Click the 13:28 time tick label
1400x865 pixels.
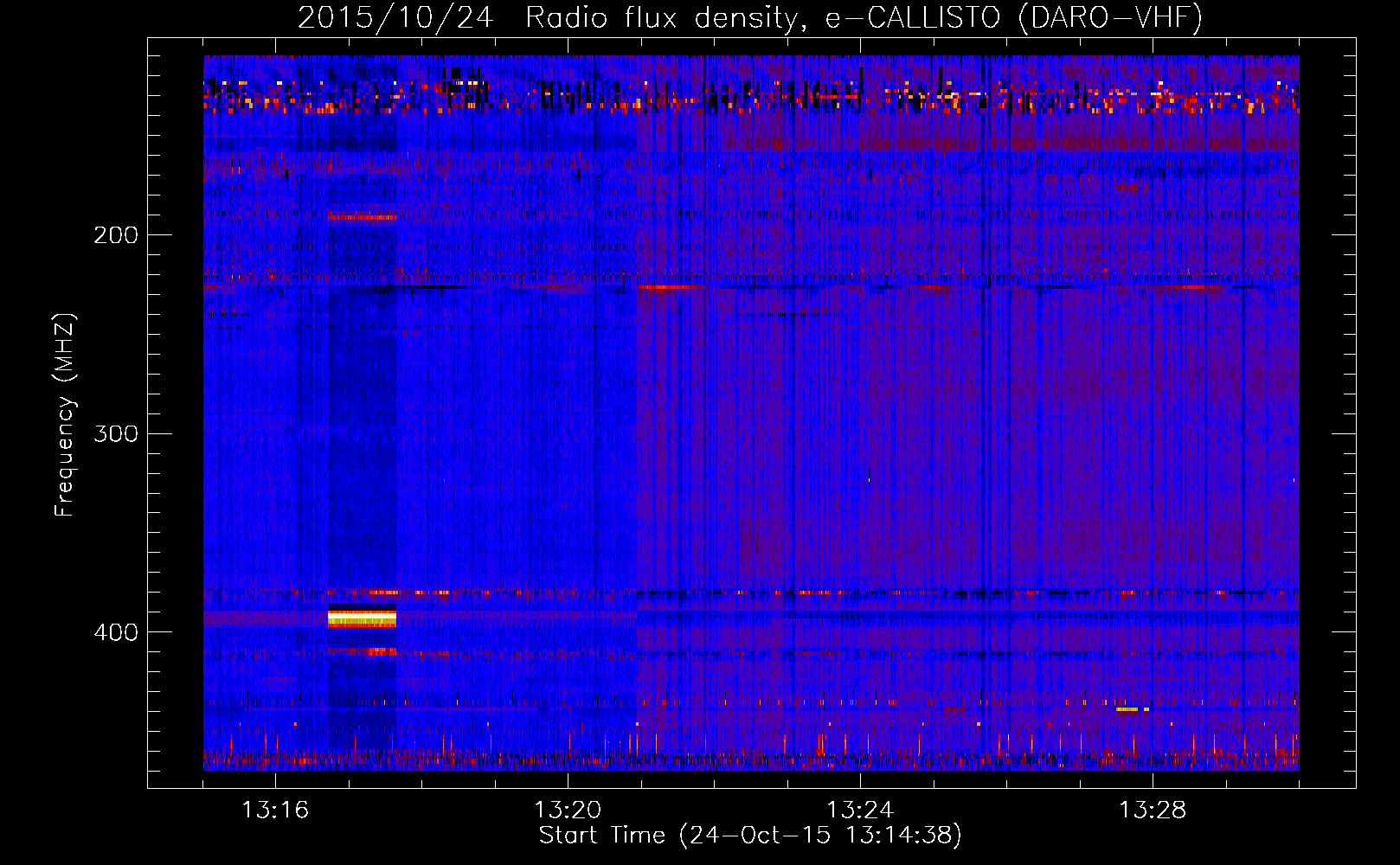tap(1153, 811)
